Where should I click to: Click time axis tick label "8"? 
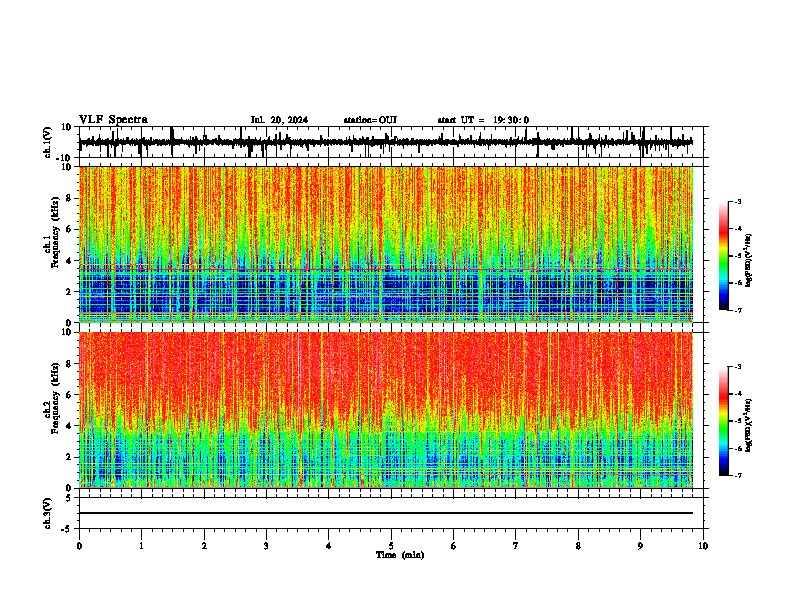point(578,546)
